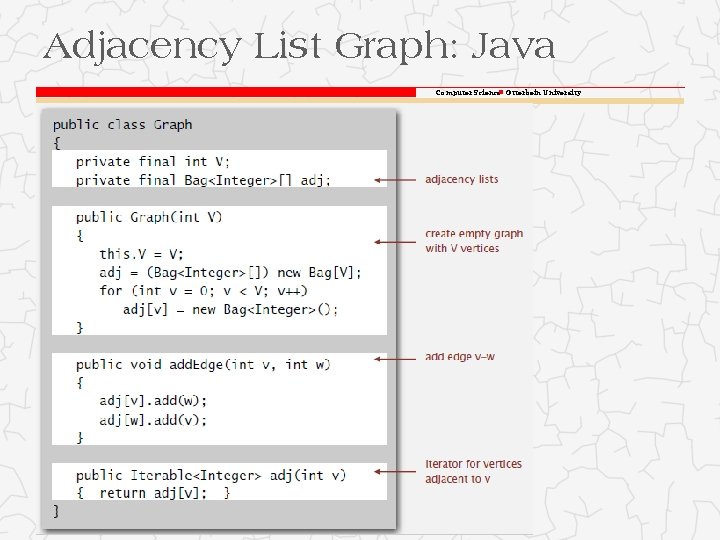Click the line "private final int V;"
Screen dimensions: 720x540
[x=152, y=162]
